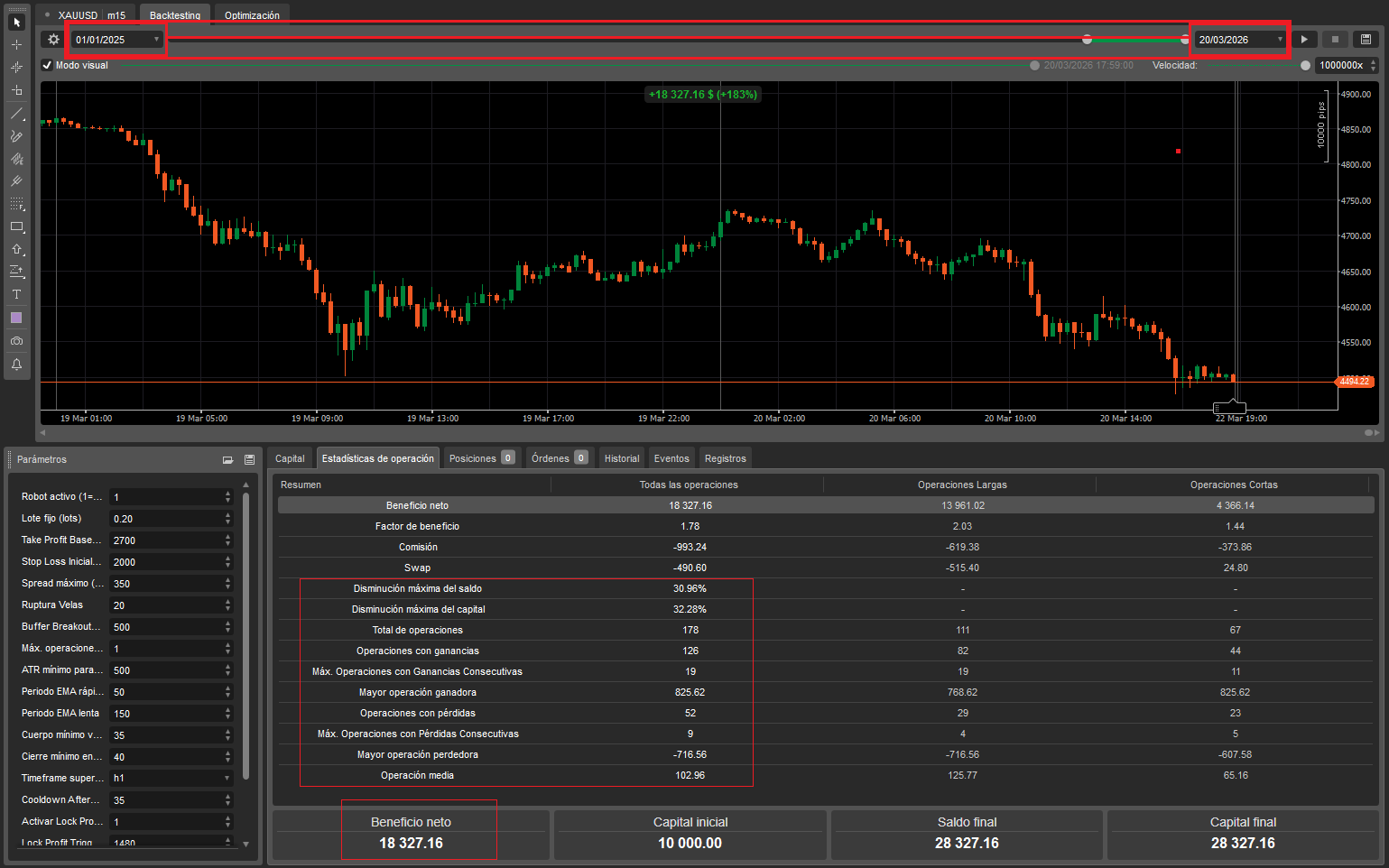Click the load parameters folder icon

tap(228, 460)
